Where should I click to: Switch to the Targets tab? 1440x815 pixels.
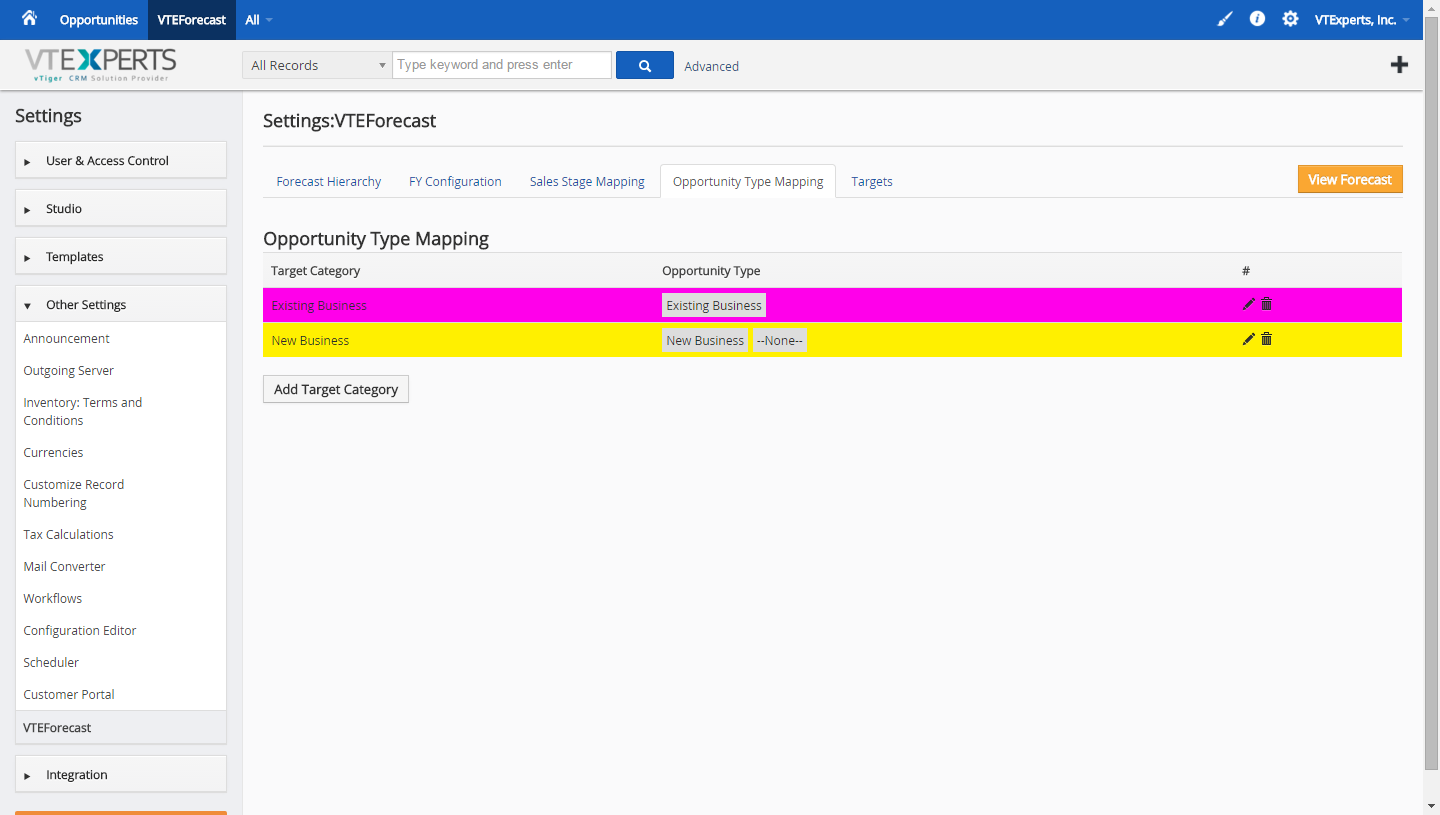(x=872, y=181)
